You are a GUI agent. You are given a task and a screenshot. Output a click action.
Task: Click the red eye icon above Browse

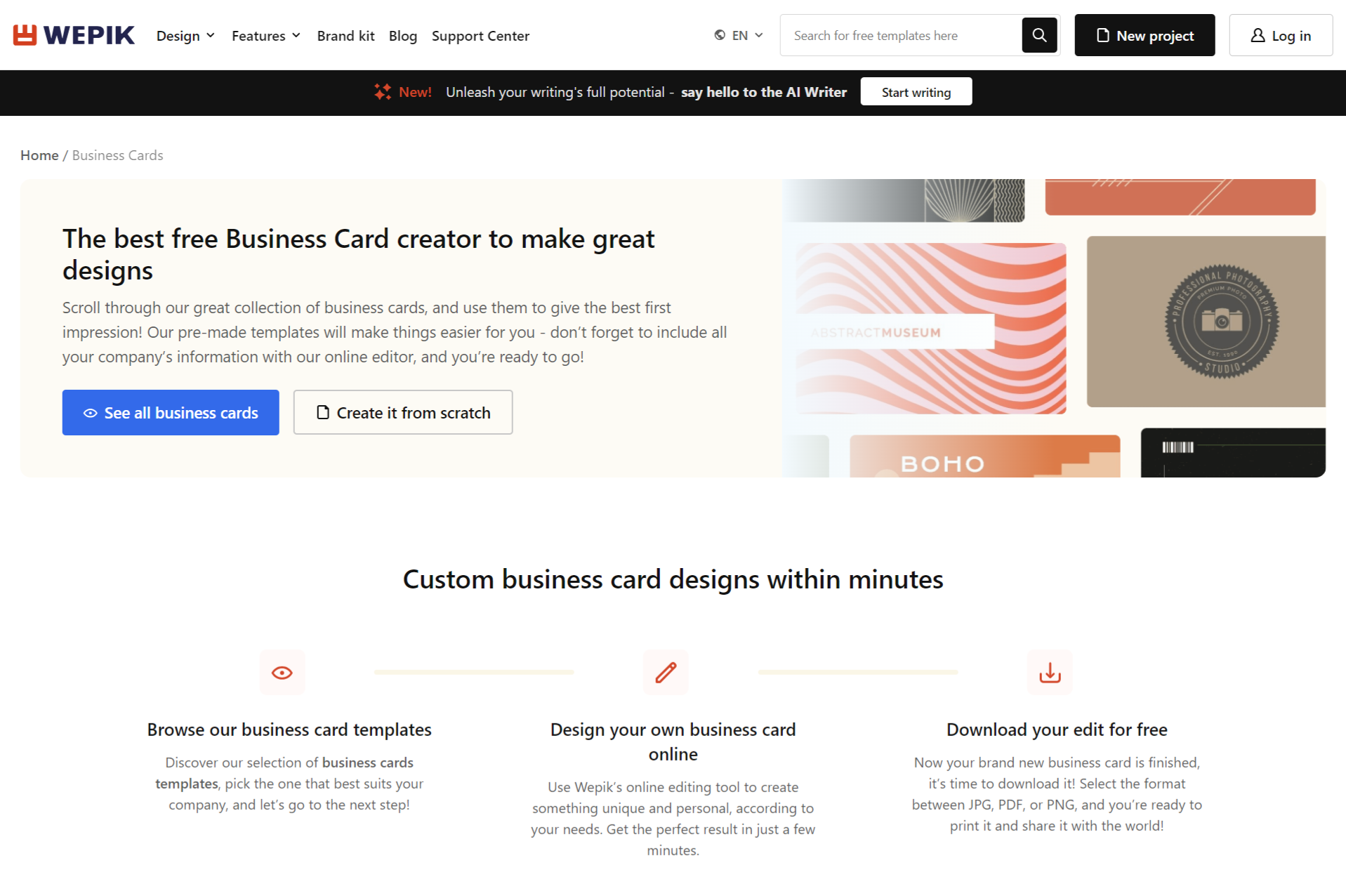pos(282,673)
